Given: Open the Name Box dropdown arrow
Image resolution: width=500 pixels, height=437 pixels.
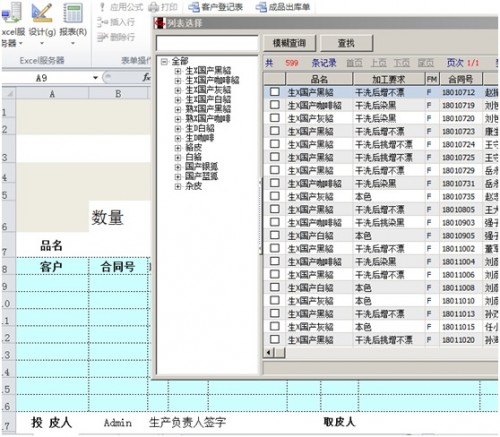Looking at the screenshot, I should (95, 78).
